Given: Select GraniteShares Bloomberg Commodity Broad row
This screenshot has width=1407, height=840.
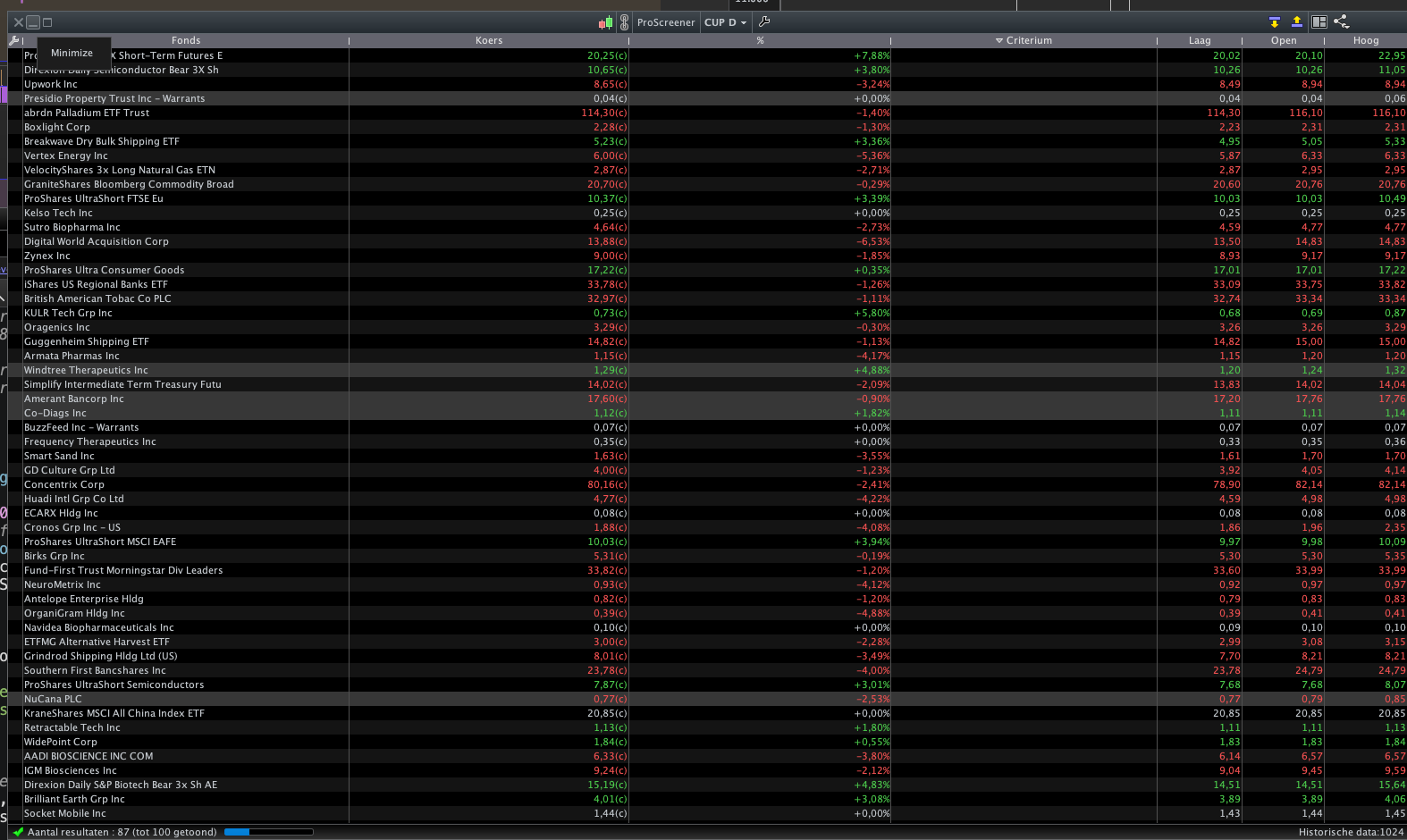Looking at the screenshot, I should [x=708, y=184].
